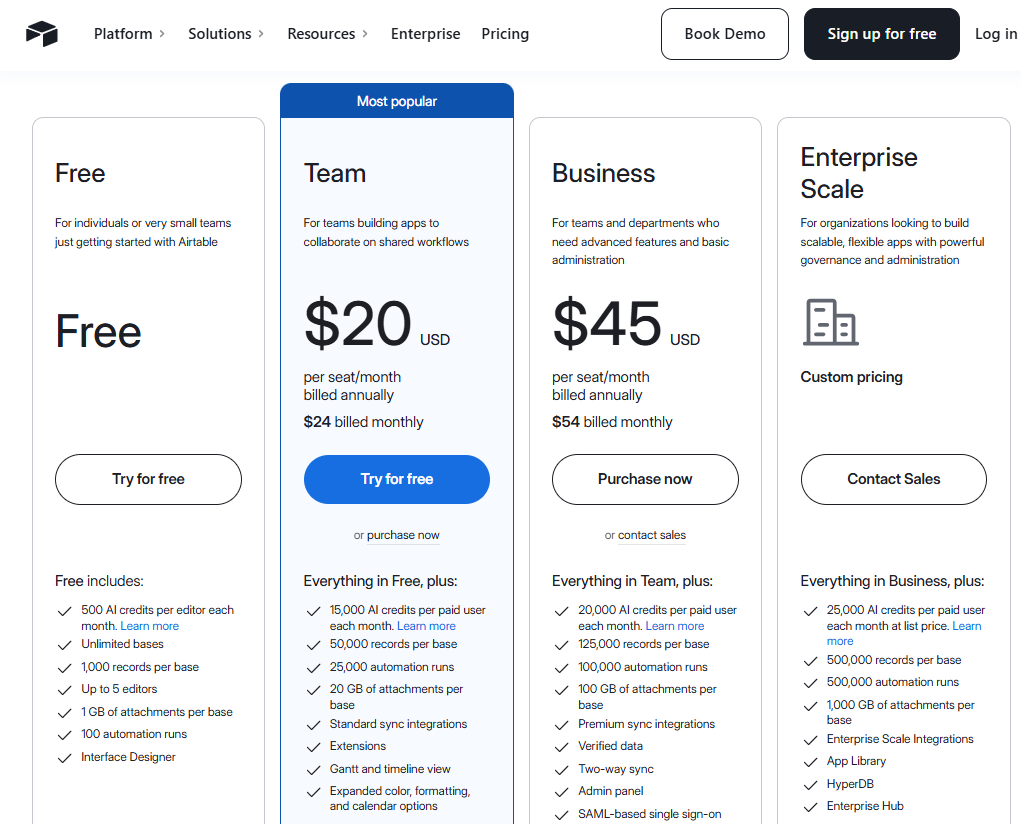Open the Pricing nav item
The image size is (1021, 824).
[505, 34]
